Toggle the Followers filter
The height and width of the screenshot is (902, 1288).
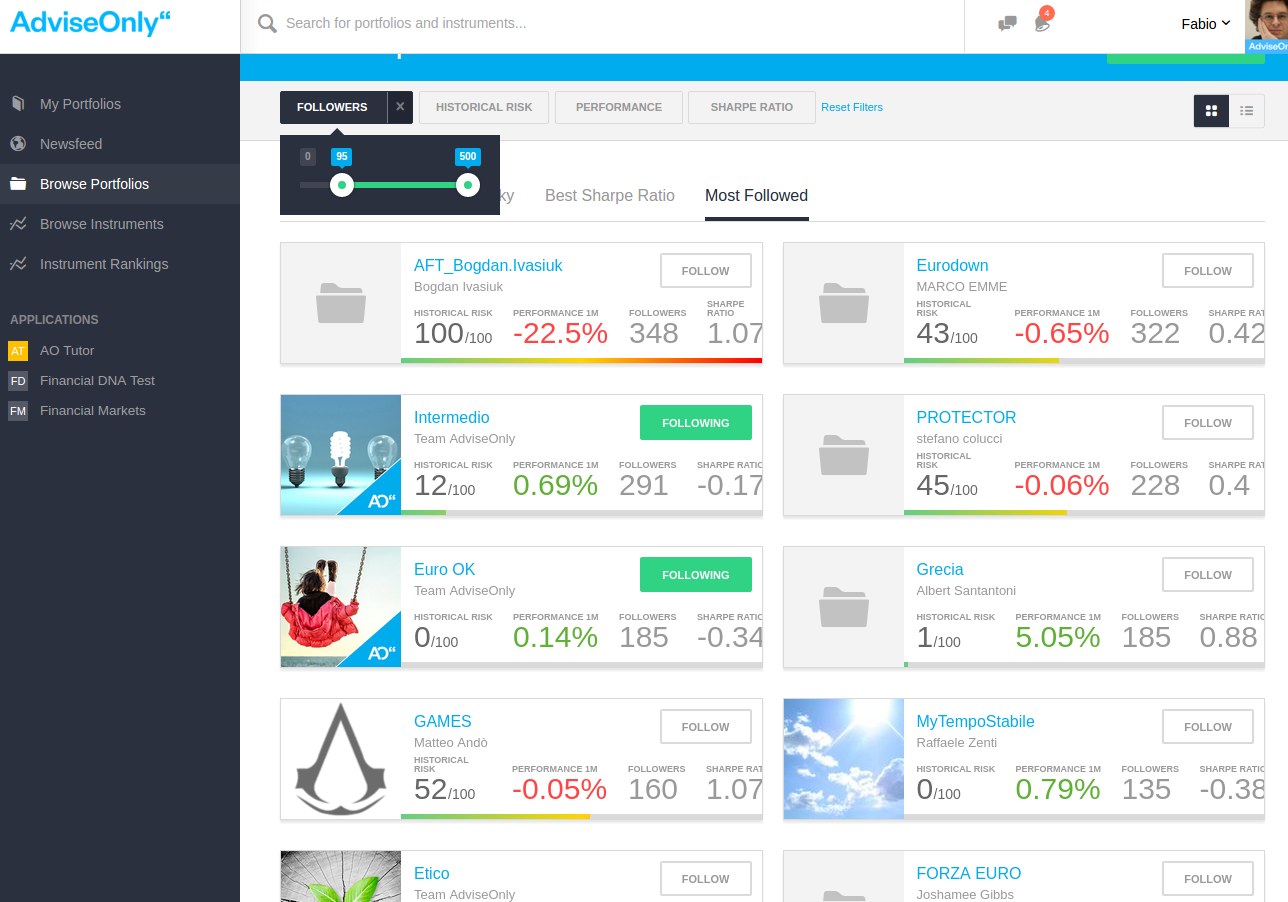(x=332, y=107)
